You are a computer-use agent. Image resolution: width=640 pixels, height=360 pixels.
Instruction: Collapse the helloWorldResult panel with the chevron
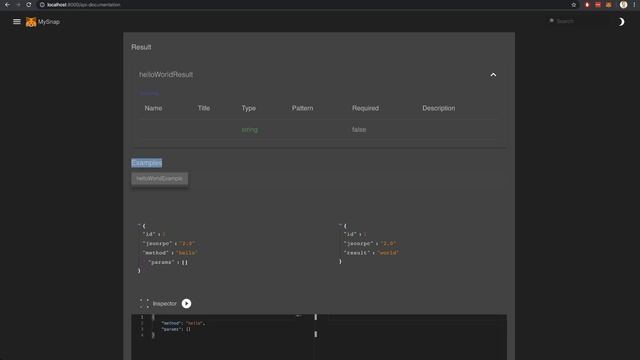493,75
